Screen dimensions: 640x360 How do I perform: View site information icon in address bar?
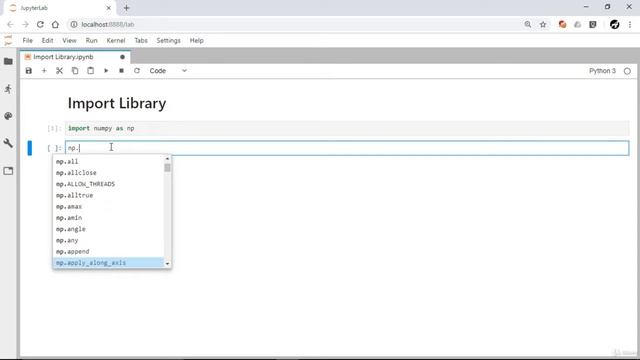click(74, 24)
